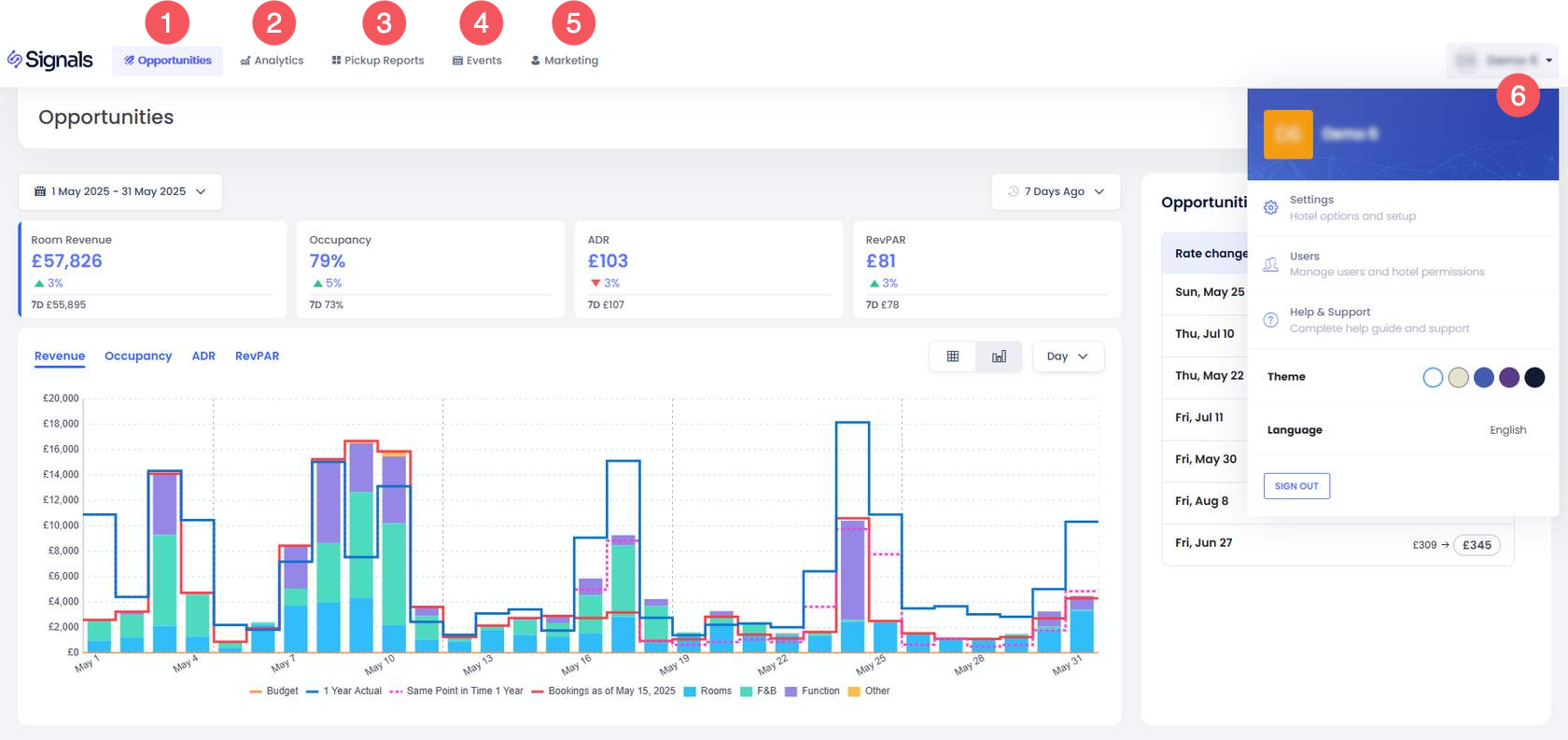The image size is (1568, 740).
Task: Click the Signals logo icon
Action: (15, 60)
